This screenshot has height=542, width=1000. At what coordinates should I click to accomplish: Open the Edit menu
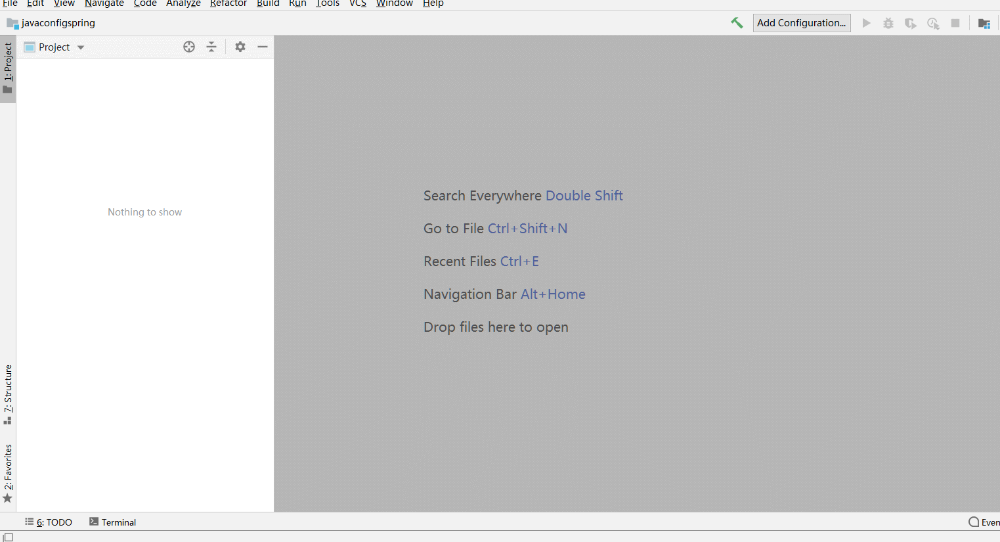click(x=35, y=3)
